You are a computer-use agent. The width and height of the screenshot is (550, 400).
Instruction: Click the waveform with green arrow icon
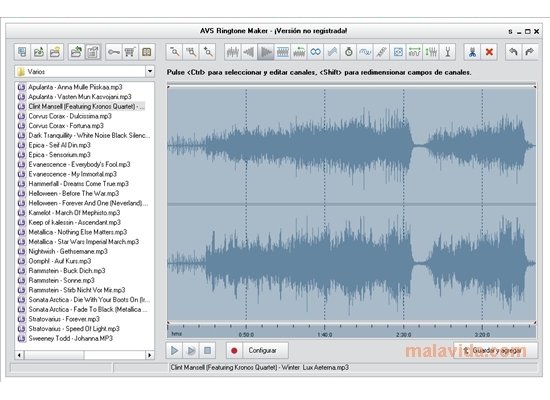(x=299, y=52)
